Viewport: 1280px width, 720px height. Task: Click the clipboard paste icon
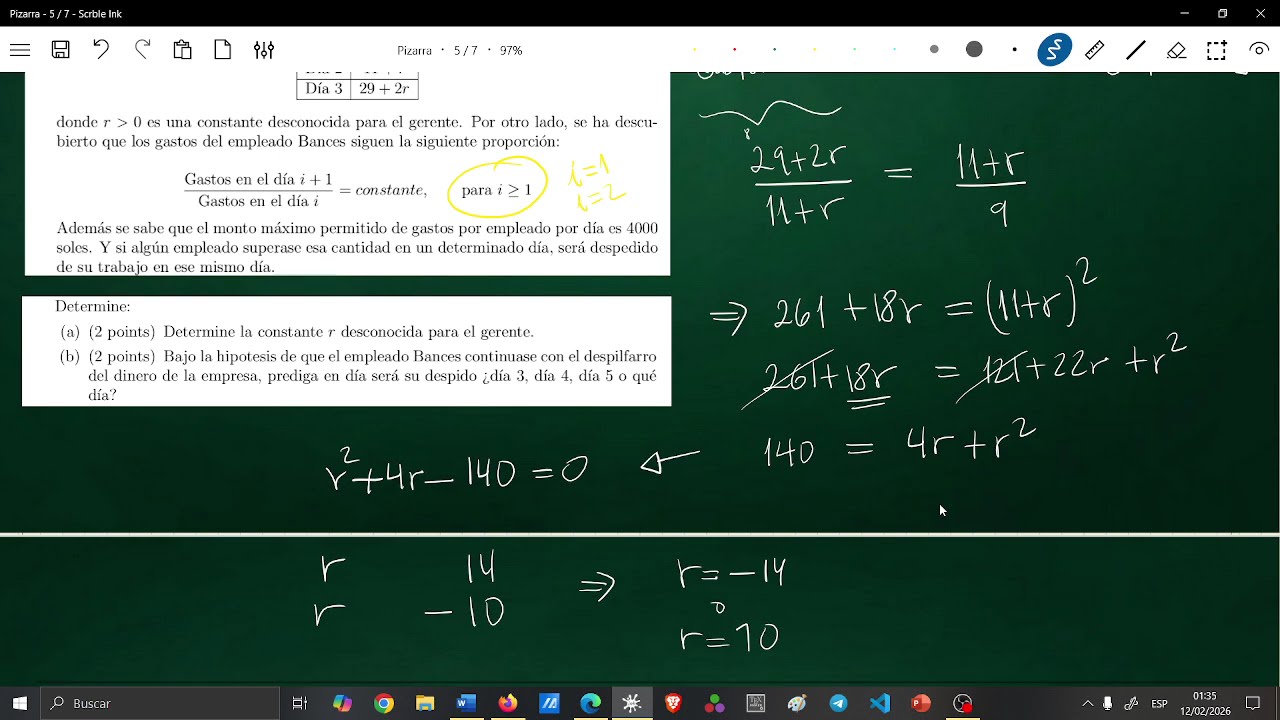[182, 50]
